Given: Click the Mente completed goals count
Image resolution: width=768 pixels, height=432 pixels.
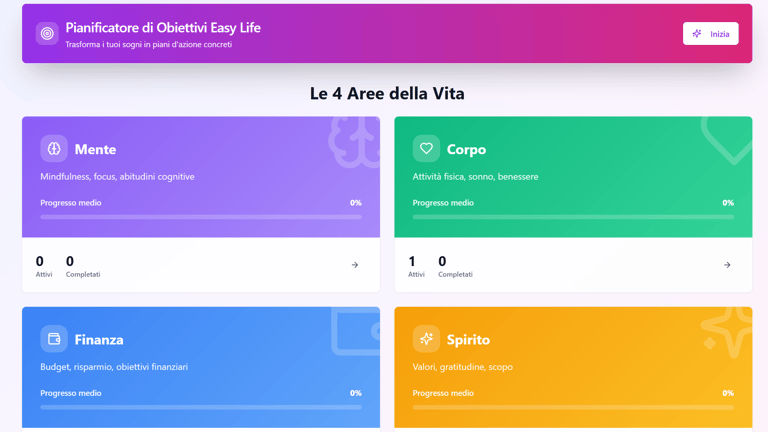Looking at the screenshot, I should pyautogui.click(x=70, y=261).
